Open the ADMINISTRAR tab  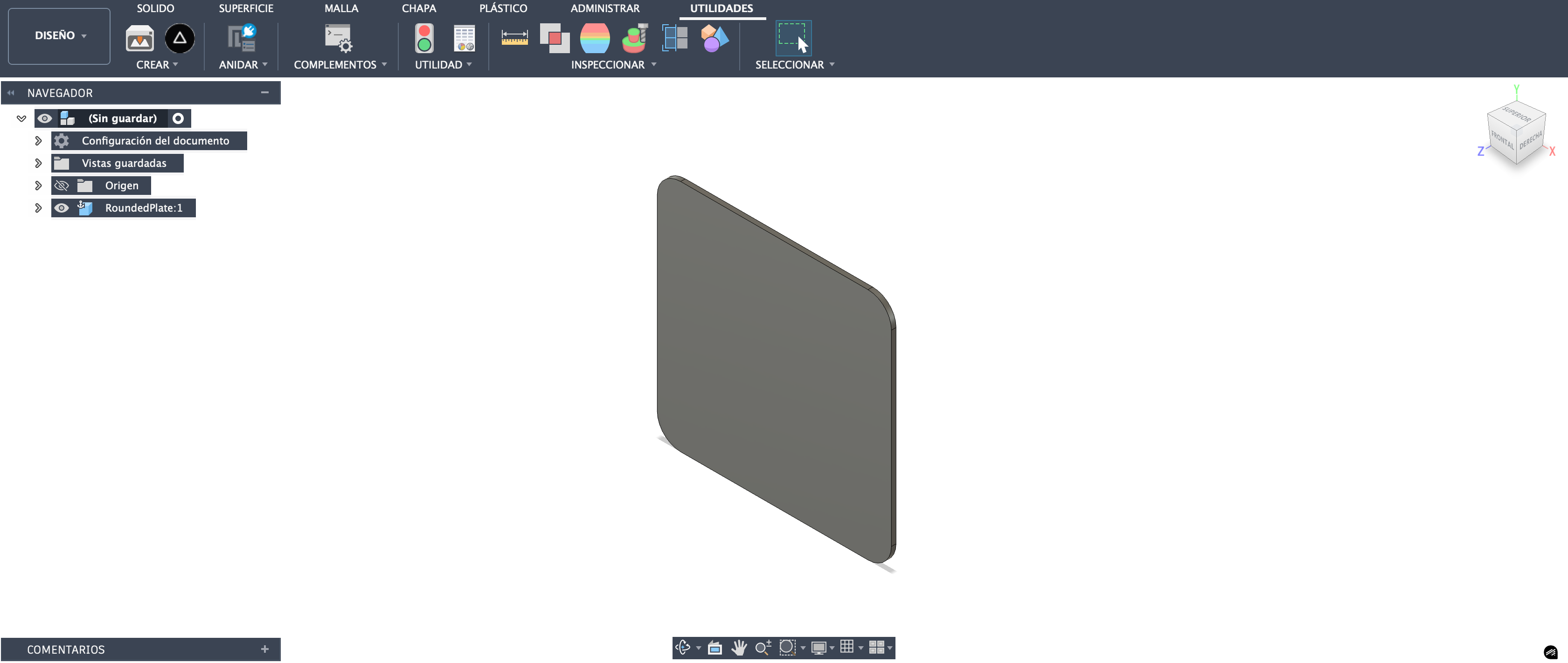604,8
